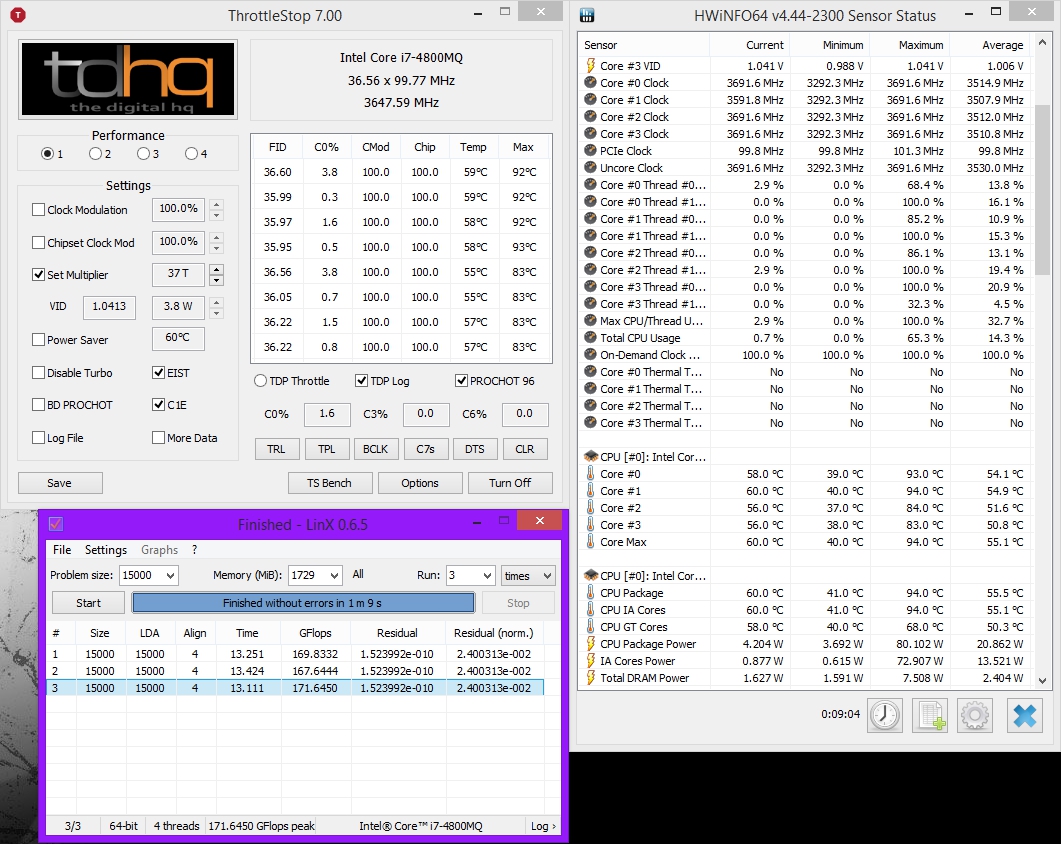Screen dimensions: 1061x844
Task: Check the More Data option
Action: 158,438
